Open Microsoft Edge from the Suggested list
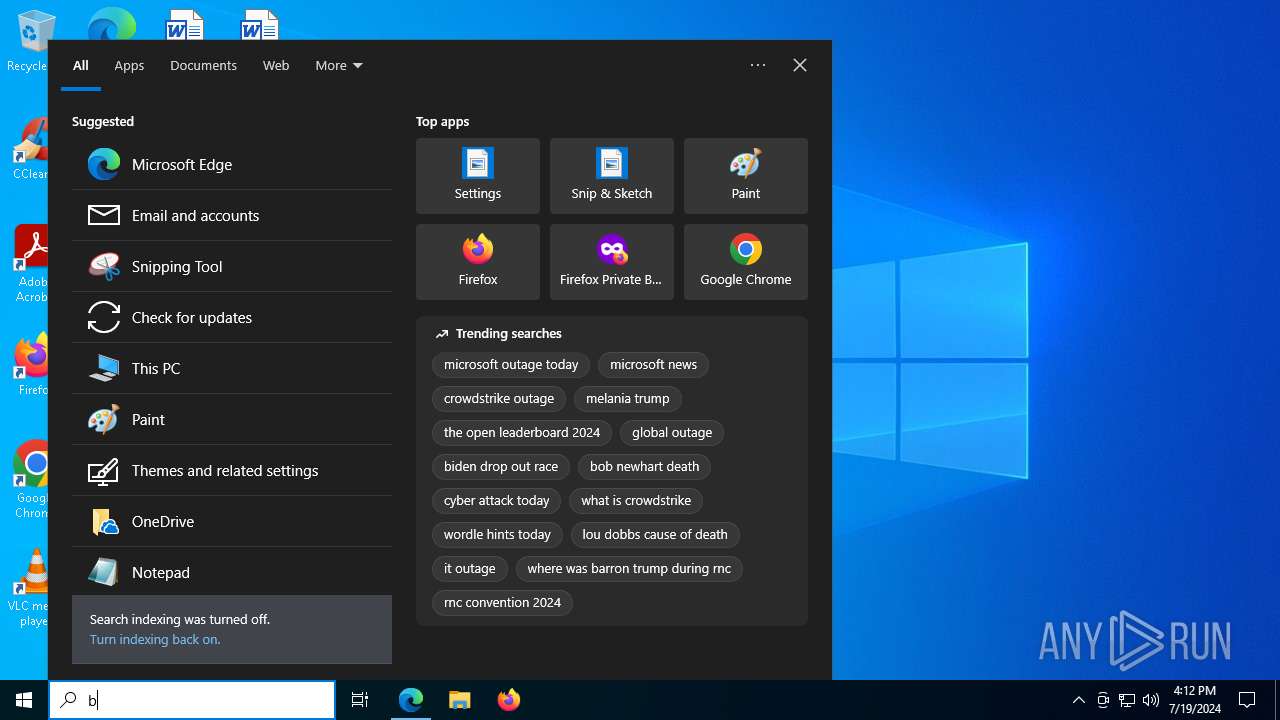Screen dimensions: 1280x720 tap(182, 165)
